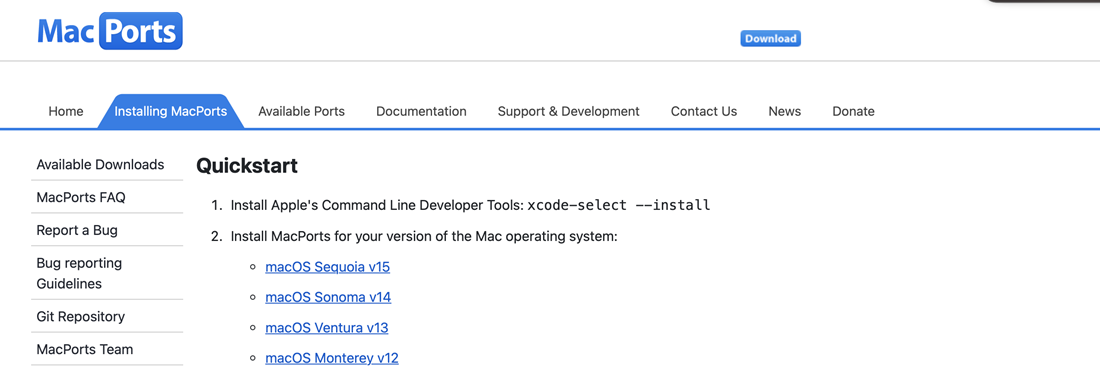Open the Contact Us tab
Viewport: 1100px width, 374px height.
[x=704, y=112]
